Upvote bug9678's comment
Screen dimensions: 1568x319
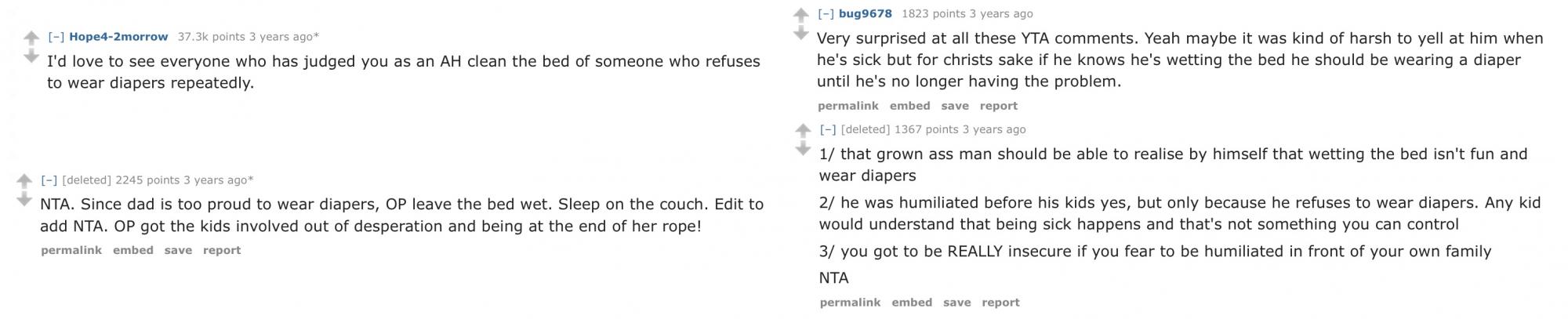[x=800, y=15]
